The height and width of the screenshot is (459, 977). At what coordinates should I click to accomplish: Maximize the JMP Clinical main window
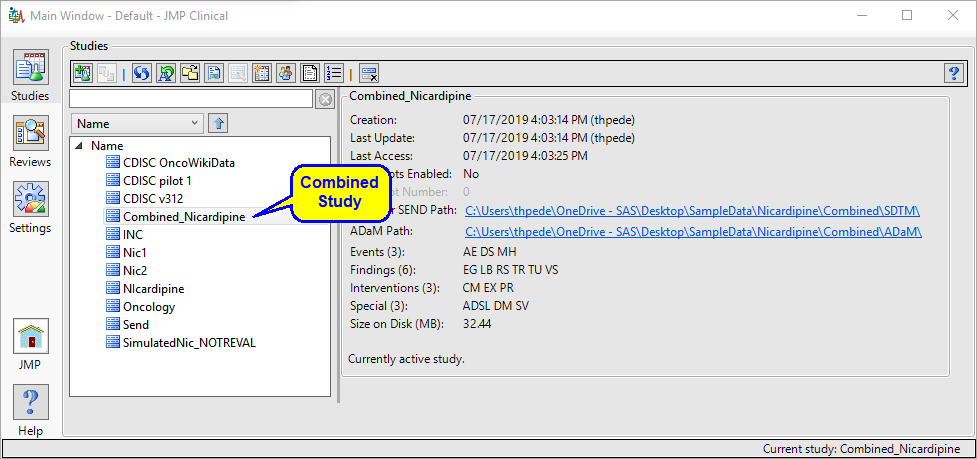pyautogui.click(x=907, y=16)
